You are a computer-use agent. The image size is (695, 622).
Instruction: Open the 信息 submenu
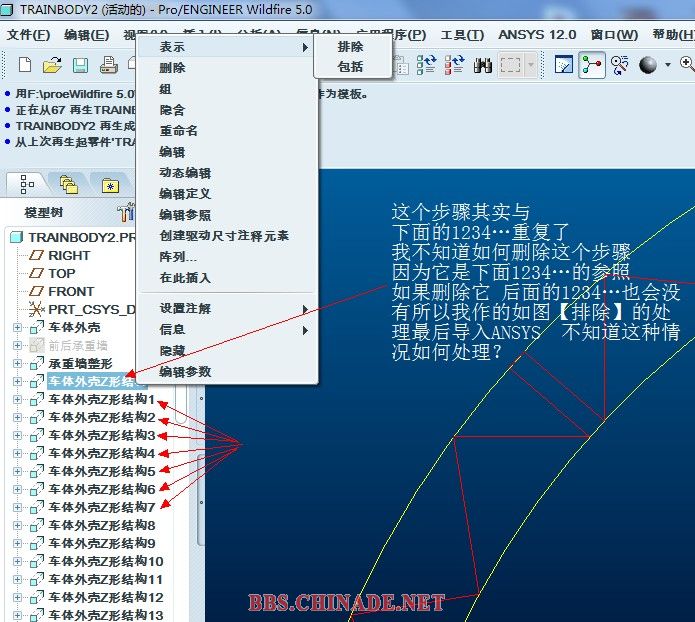227,329
